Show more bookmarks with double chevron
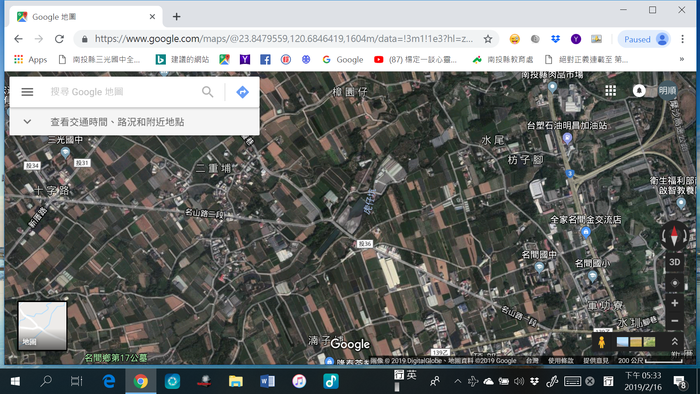Image resolution: width=700 pixels, height=394 pixels. 682,59
